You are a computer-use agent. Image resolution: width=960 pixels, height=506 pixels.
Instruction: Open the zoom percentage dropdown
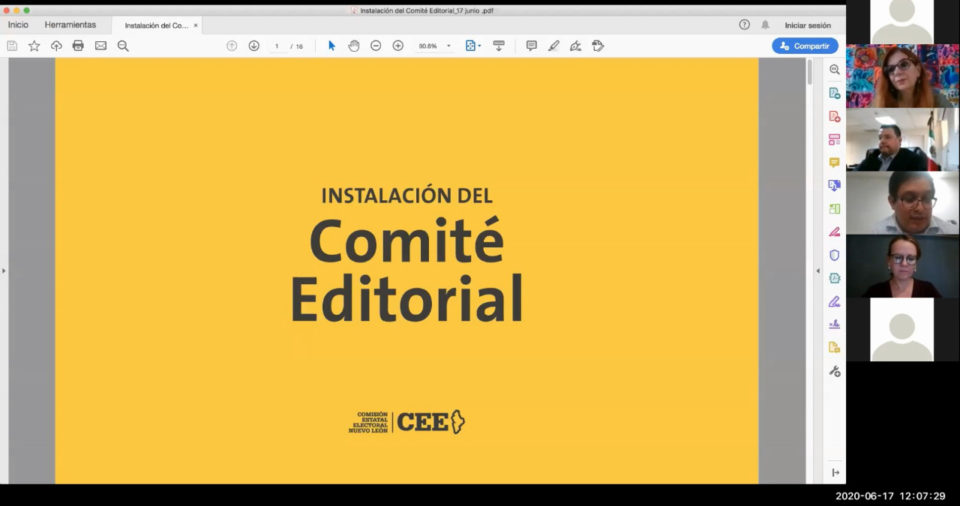(x=449, y=46)
